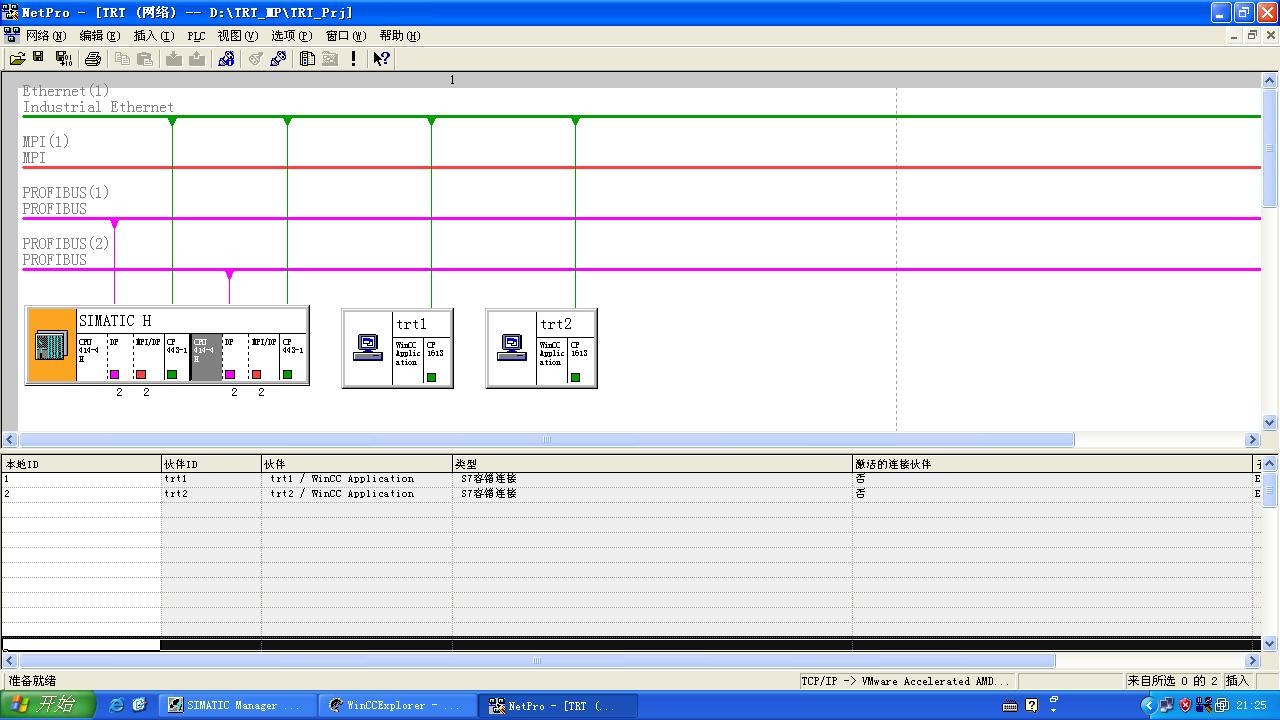1280x720 pixels.
Task: Click the exclamation mark consistency check icon
Action: tap(353, 59)
